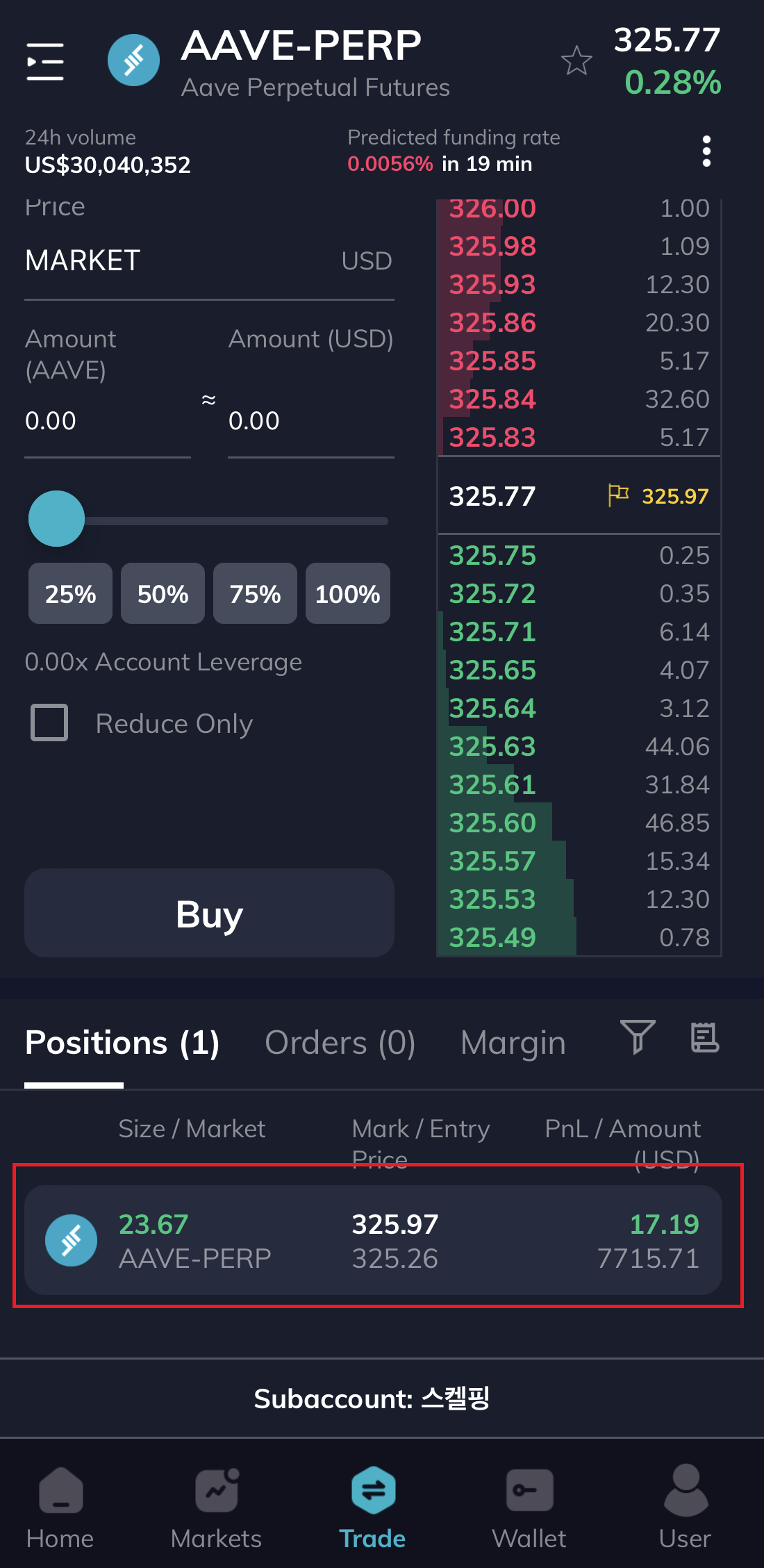Select bid price 325.65

pyautogui.click(x=492, y=670)
